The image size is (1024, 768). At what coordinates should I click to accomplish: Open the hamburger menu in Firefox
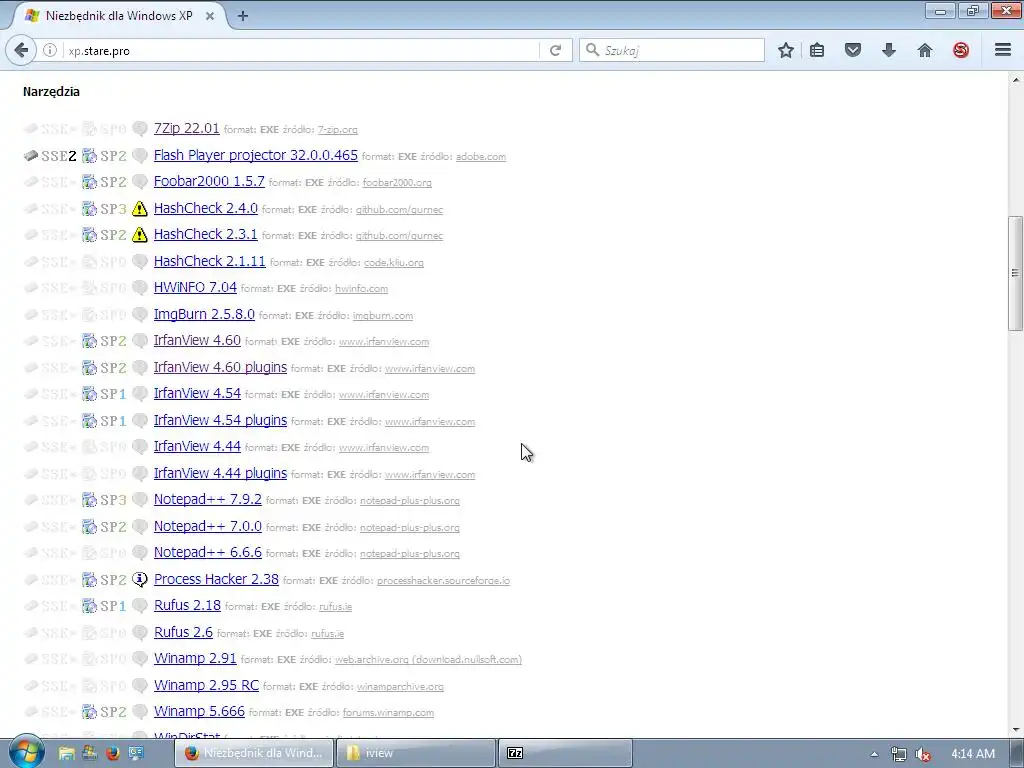tap(1003, 50)
